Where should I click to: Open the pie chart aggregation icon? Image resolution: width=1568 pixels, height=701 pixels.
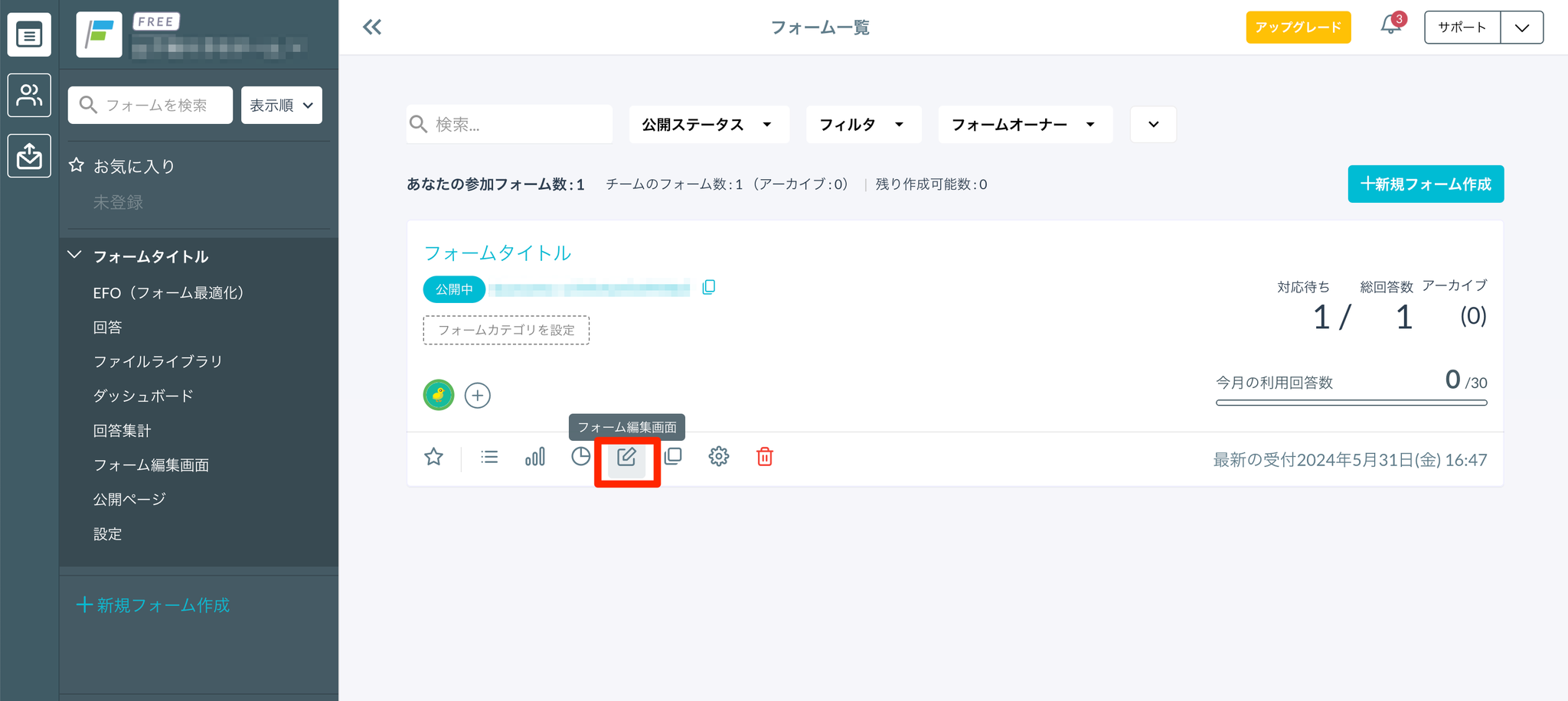pyautogui.click(x=581, y=457)
